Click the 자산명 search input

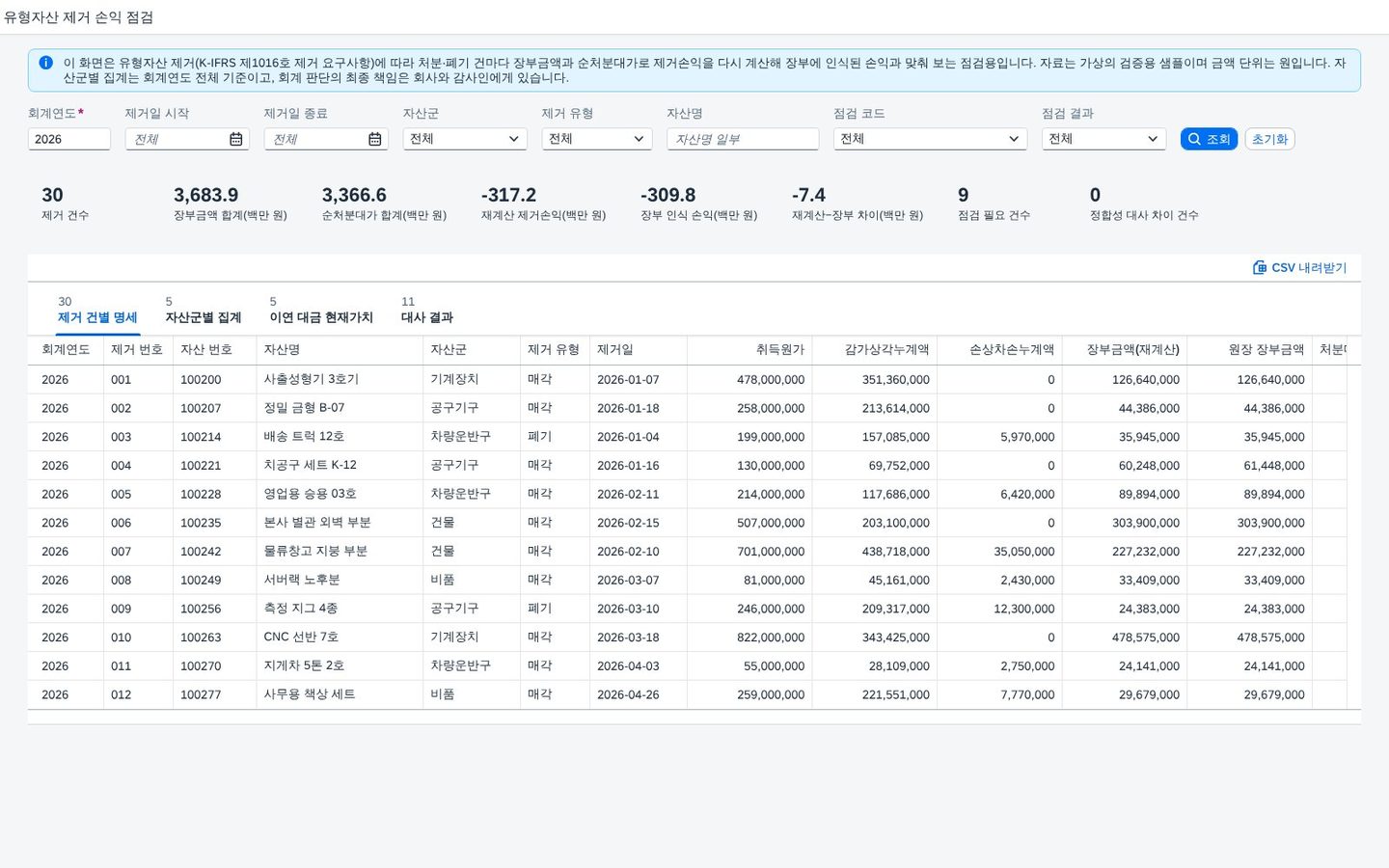tap(743, 139)
